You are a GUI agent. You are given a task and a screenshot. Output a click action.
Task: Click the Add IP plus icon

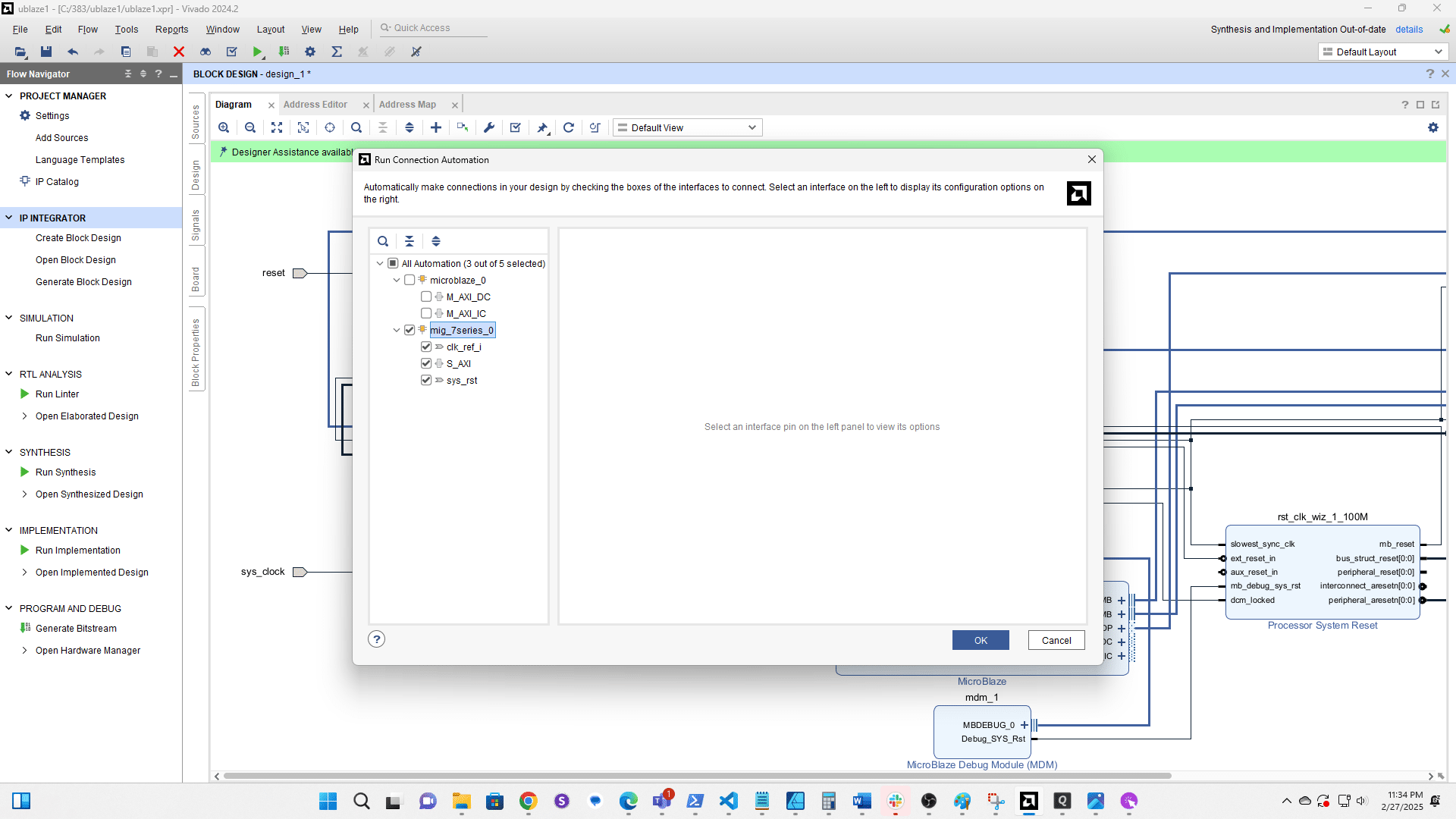pyautogui.click(x=436, y=127)
